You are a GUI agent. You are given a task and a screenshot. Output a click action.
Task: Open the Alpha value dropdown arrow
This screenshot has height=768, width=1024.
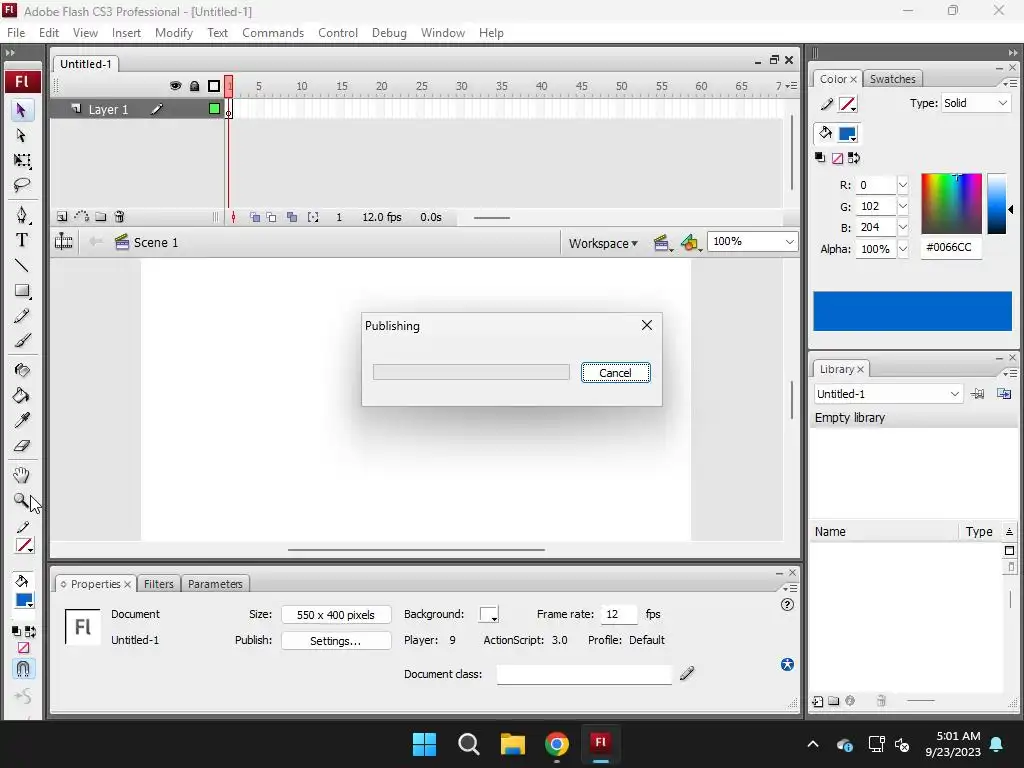click(903, 249)
